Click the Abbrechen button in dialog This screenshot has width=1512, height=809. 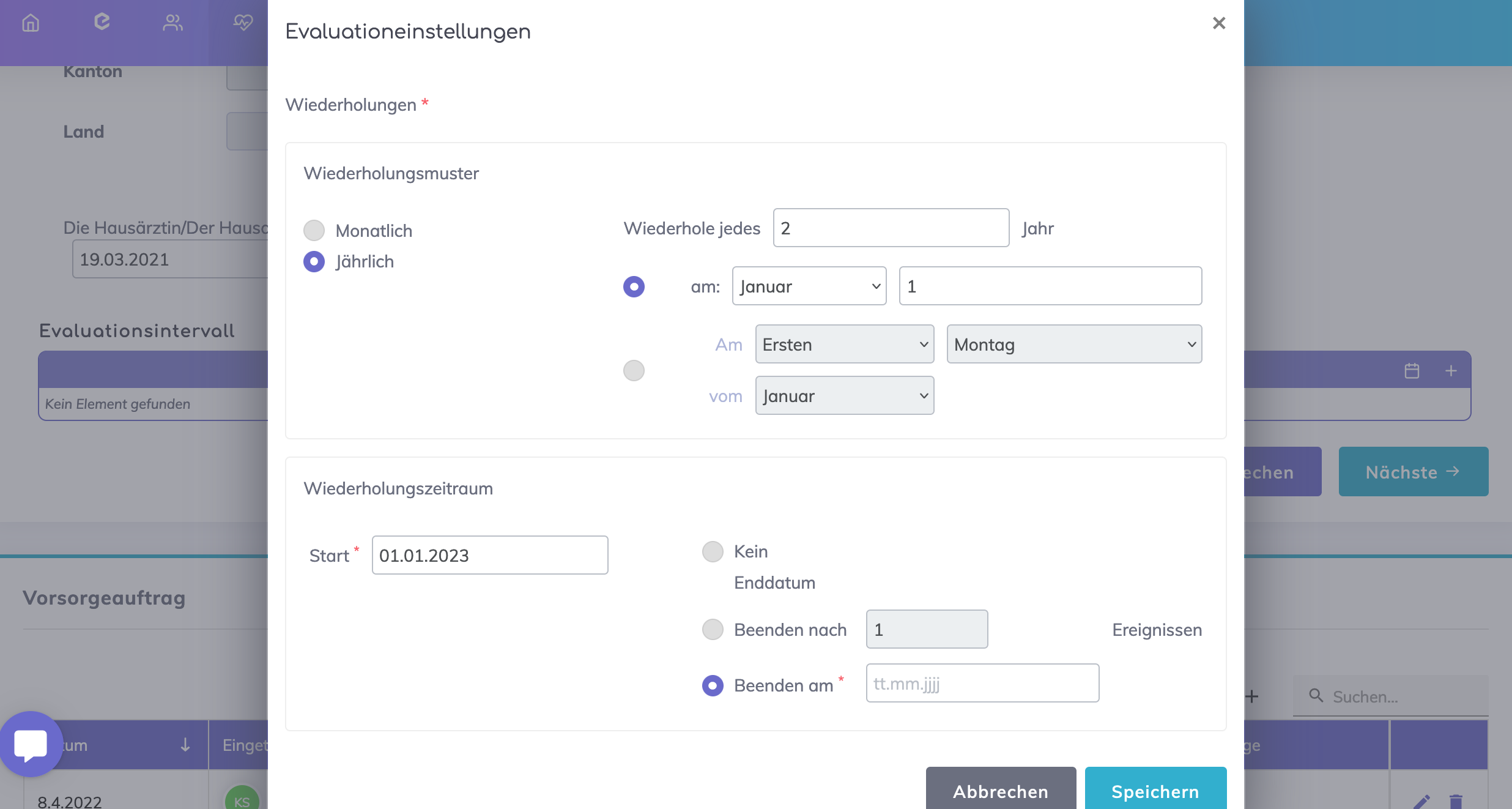click(1001, 791)
